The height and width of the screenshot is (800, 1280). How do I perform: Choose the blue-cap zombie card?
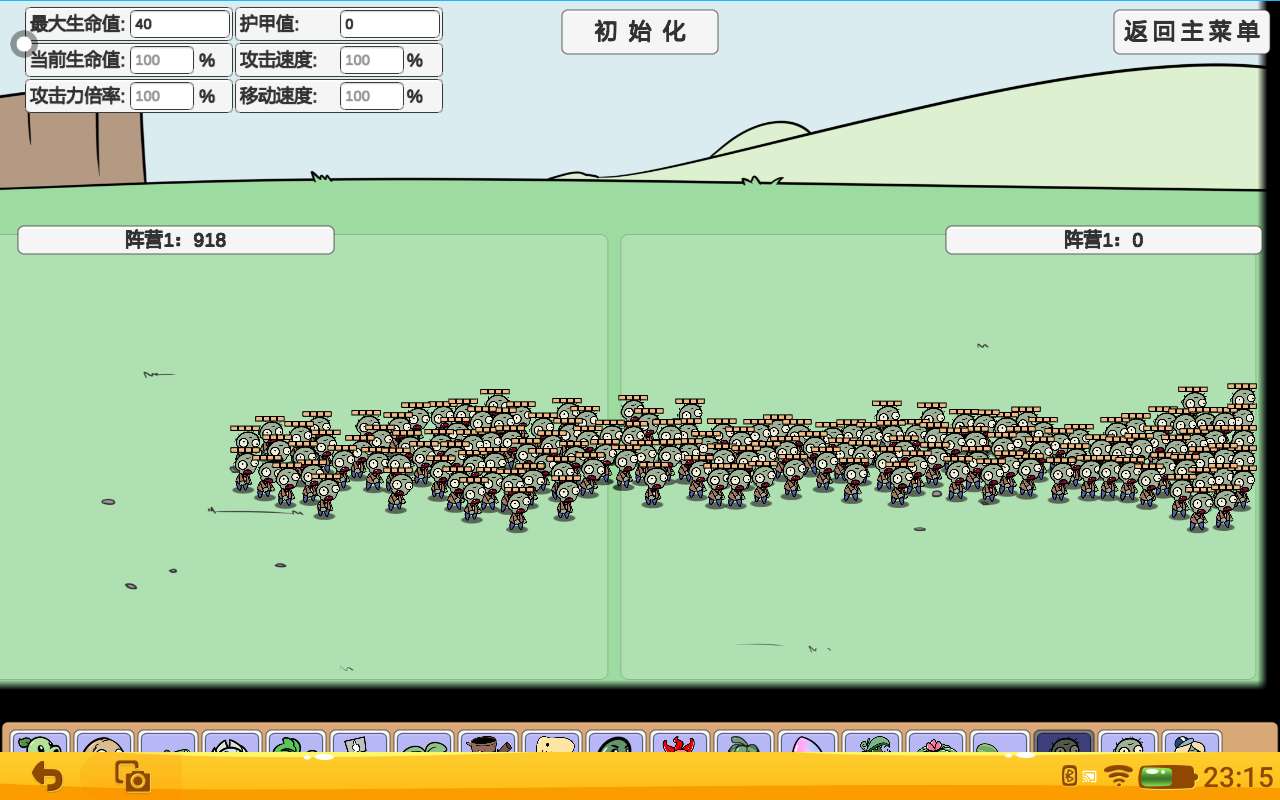pos(1192,744)
